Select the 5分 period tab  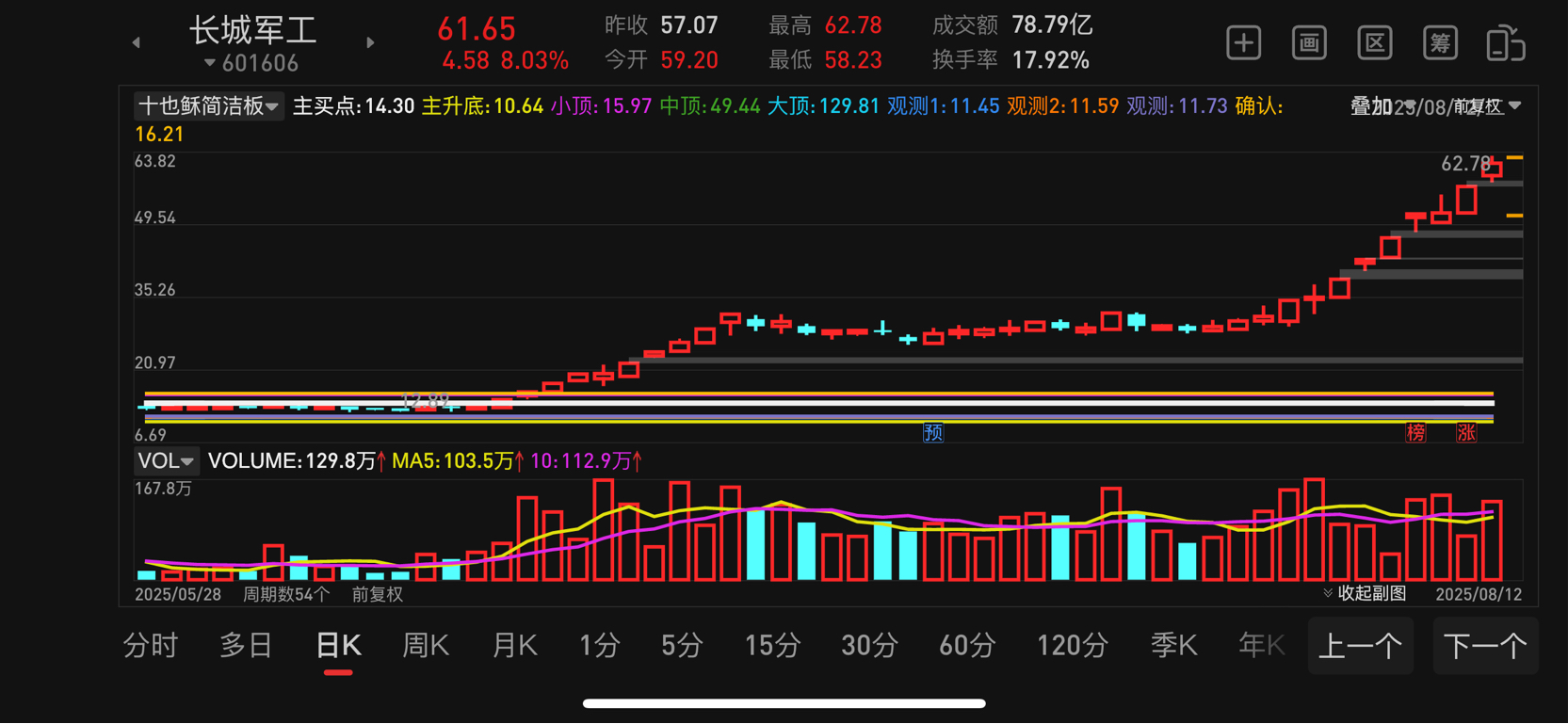coord(682,646)
